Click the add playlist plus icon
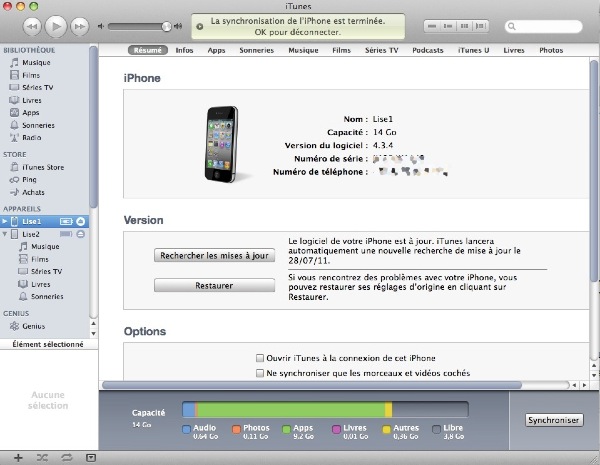This screenshot has width=600, height=465. 17,457
